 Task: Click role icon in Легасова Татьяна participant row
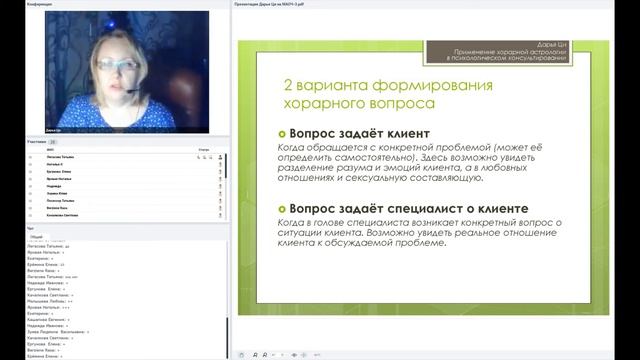point(220,157)
